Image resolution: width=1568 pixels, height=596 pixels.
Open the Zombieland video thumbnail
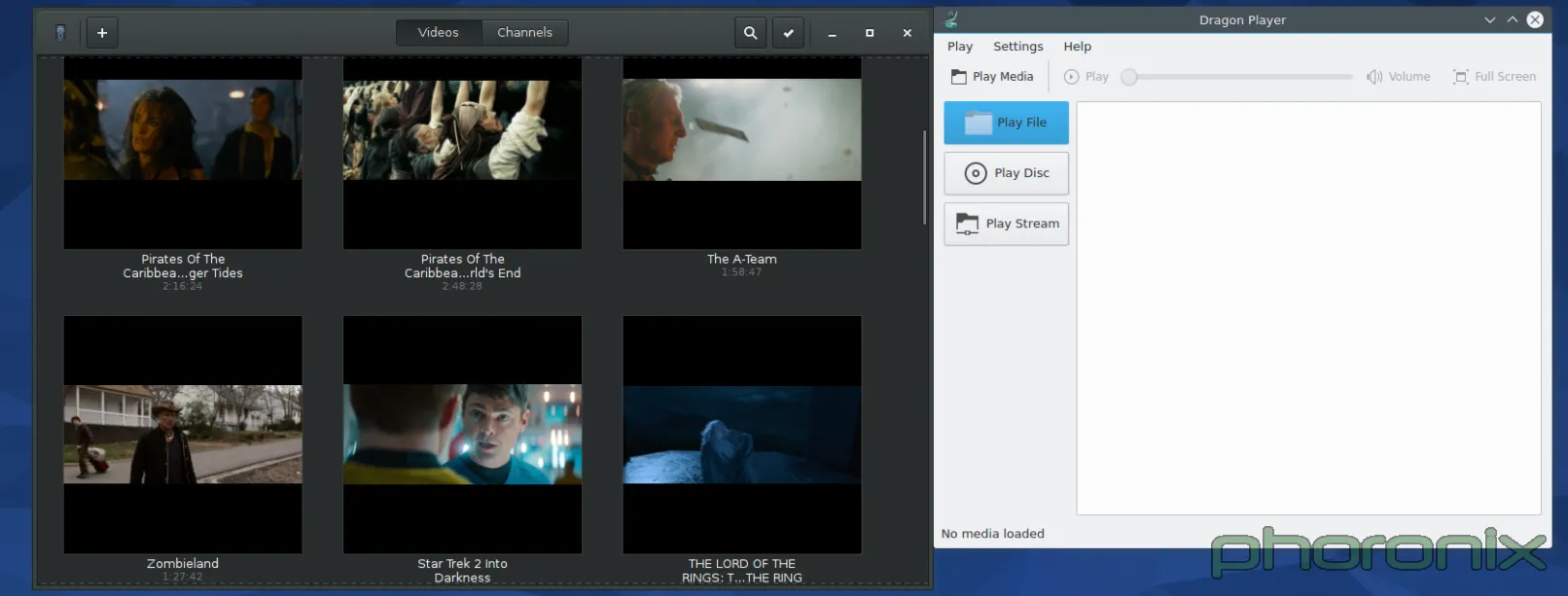(183, 435)
